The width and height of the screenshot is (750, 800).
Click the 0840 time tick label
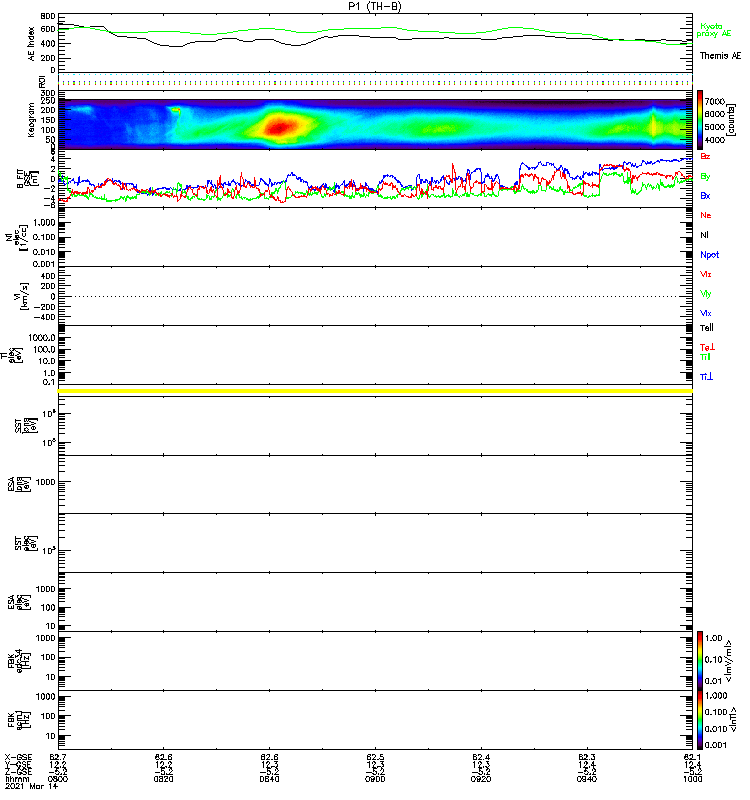click(269, 780)
